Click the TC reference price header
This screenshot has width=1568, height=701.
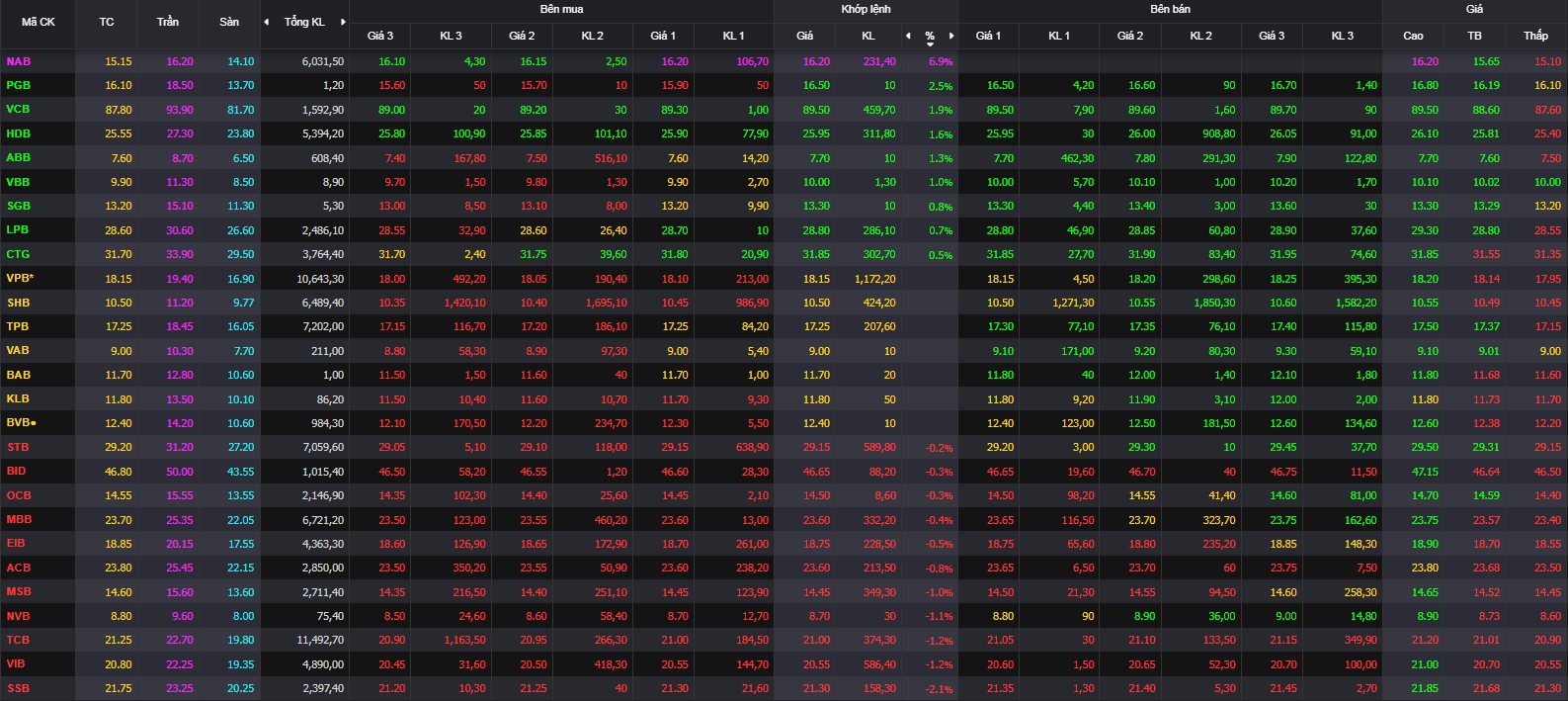(107, 22)
